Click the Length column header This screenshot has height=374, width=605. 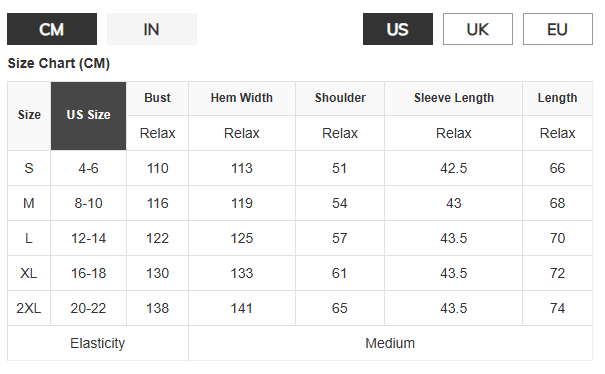(558, 98)
